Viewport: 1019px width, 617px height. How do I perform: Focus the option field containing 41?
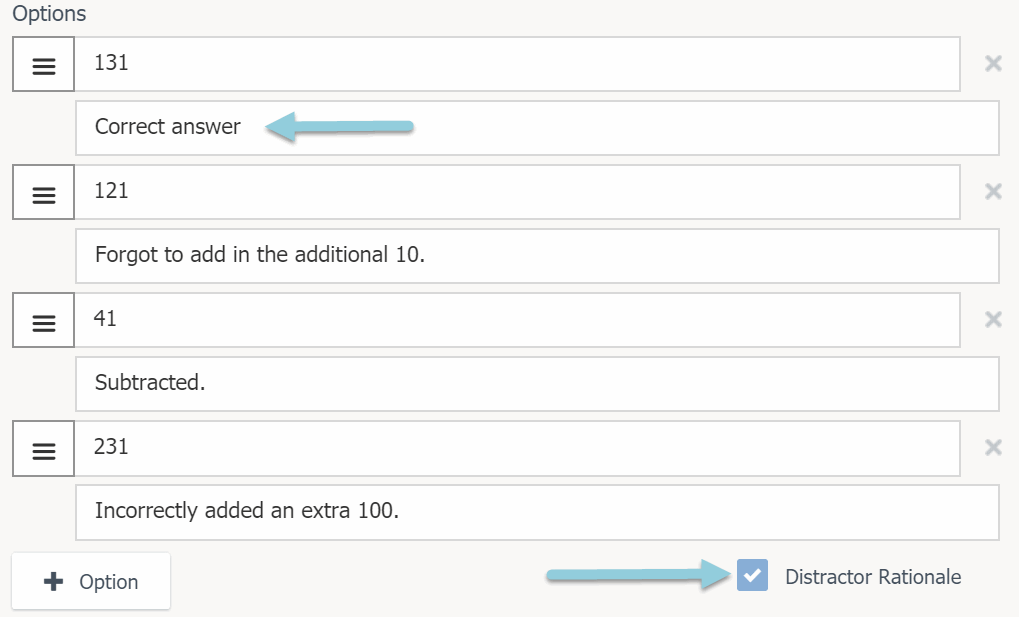517,320
